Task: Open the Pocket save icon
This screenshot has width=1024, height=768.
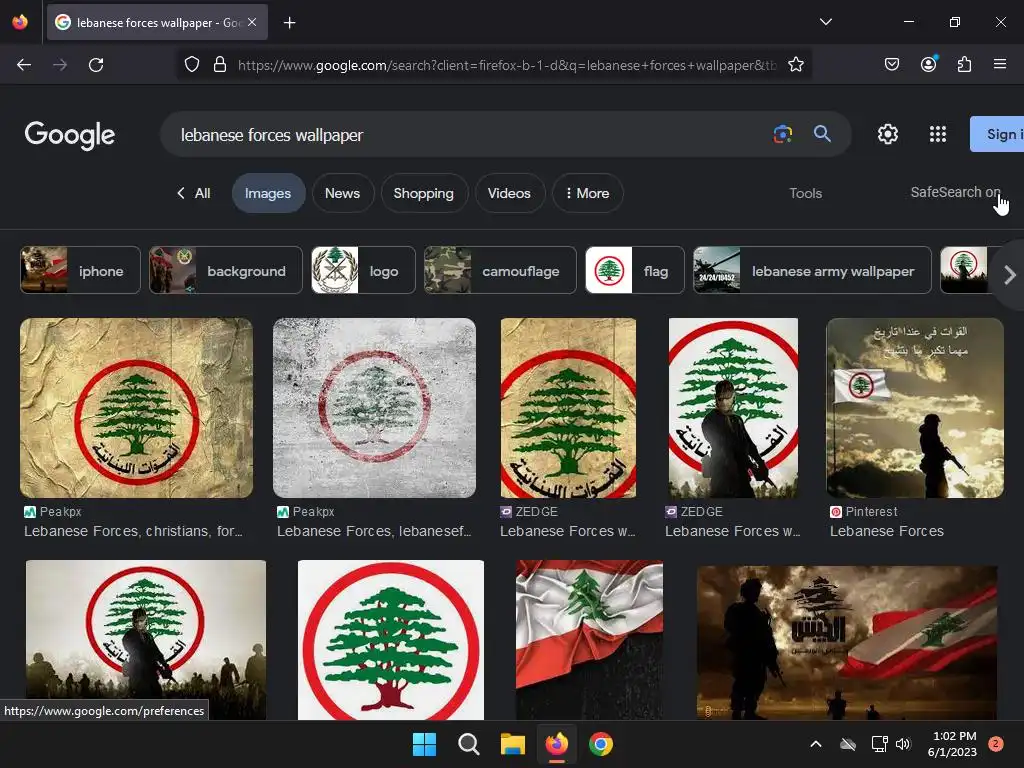Action: pyautogui.click(x=891, y=64)
